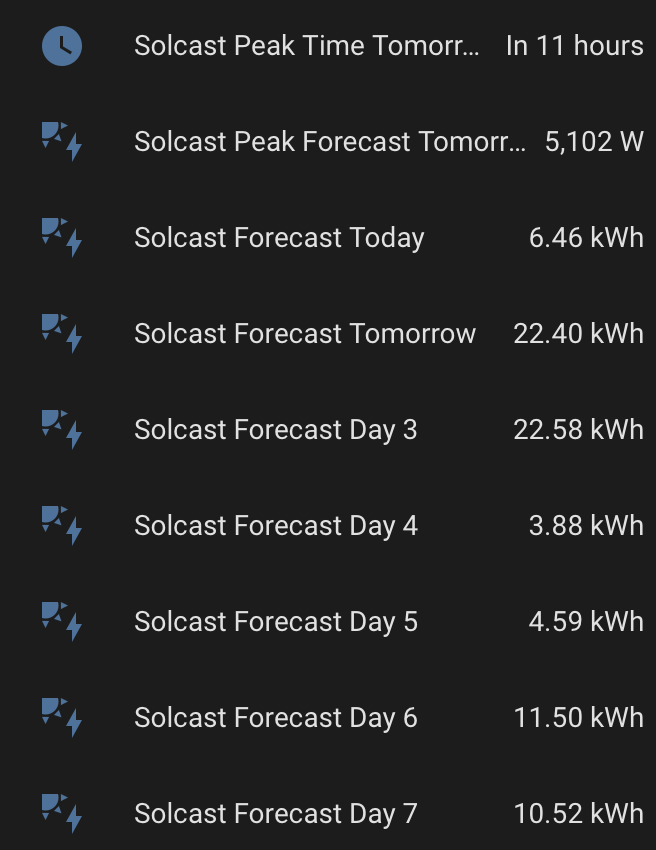656x850 pixels.
Task: Click the 11.50 kWh value
Action: (578, 718)
